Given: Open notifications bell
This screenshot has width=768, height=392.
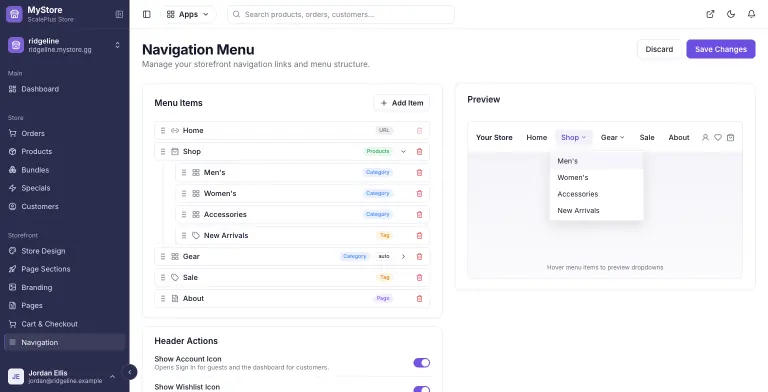Looking at the screenshot, I should pyautogui.click(x=751, y=14).
